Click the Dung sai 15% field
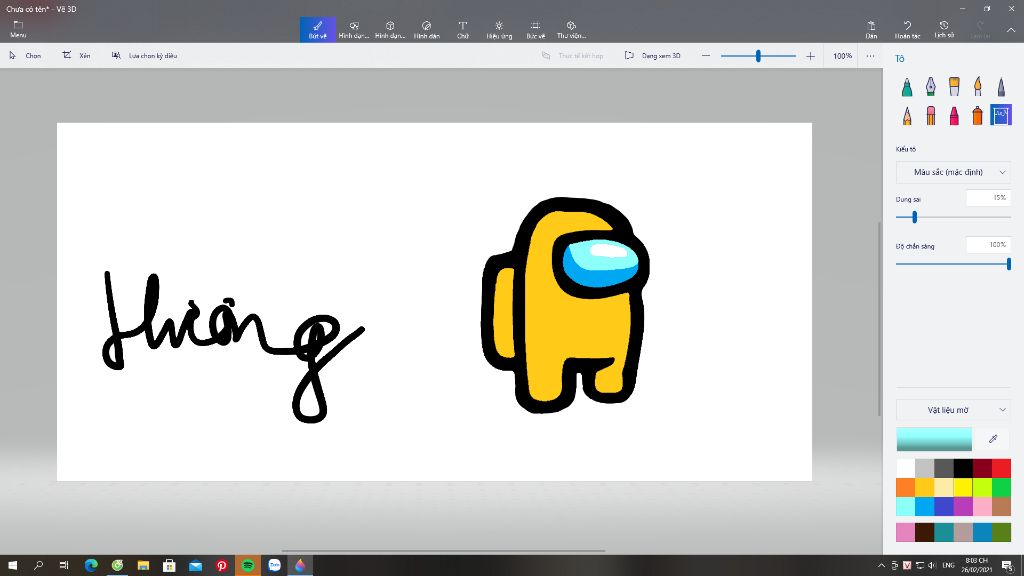 (x=988, y=198)
